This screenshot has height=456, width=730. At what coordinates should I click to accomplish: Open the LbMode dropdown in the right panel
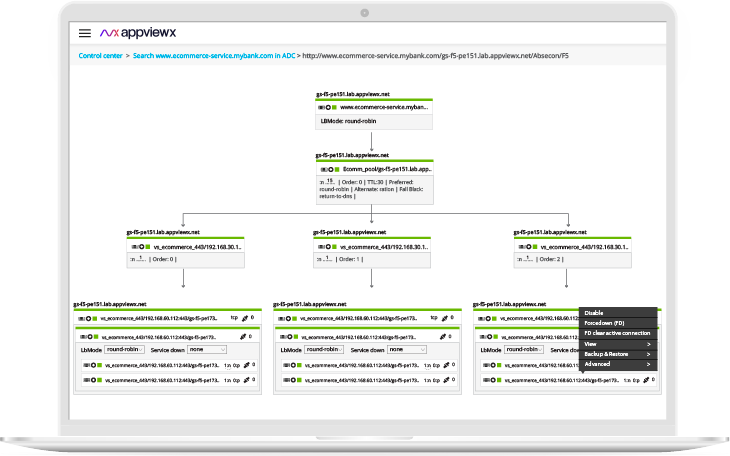point(524,350)
